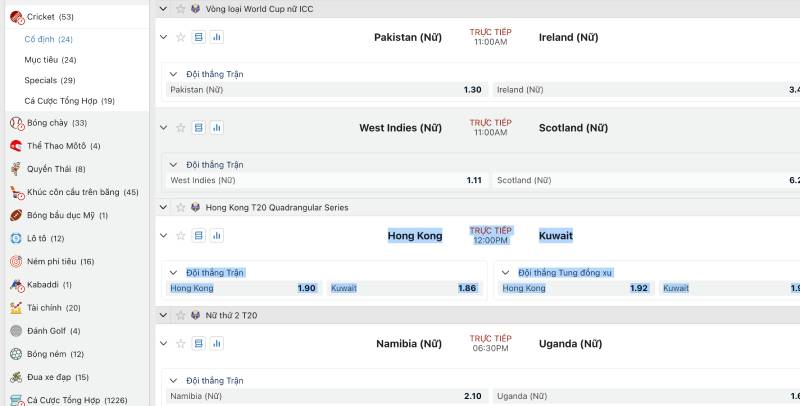Image resolution: width=800 pixels, height=406 pixels.
Task: Click the baseball icon beside Bóng chày
Action: pos(16,123)
